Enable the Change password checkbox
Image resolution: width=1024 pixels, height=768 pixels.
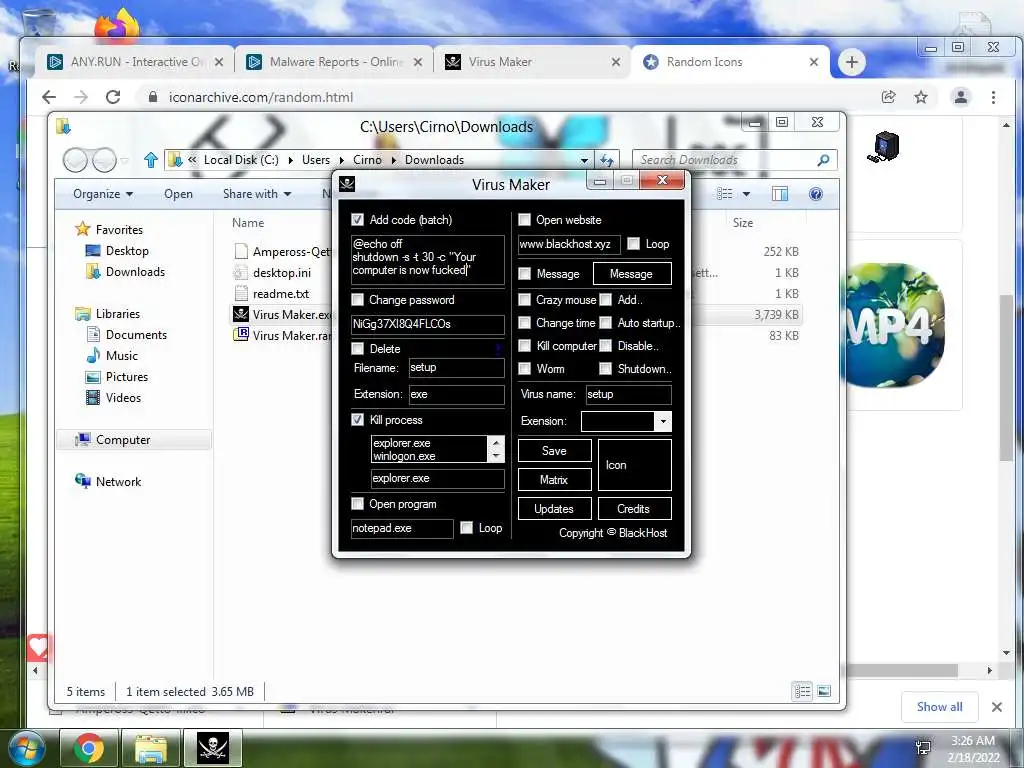(x=357, y=300)
